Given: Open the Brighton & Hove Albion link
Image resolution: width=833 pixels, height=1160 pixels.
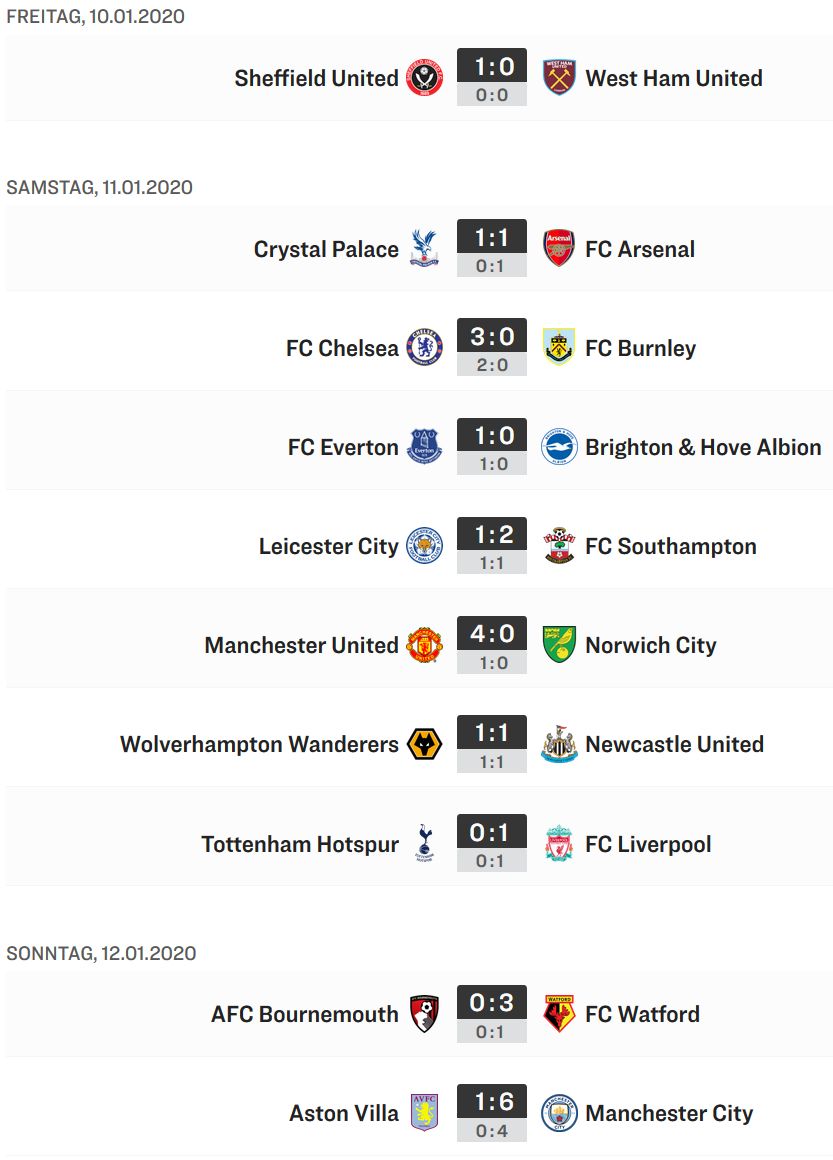Looking at the screenshot, I should tap(704, 447).
